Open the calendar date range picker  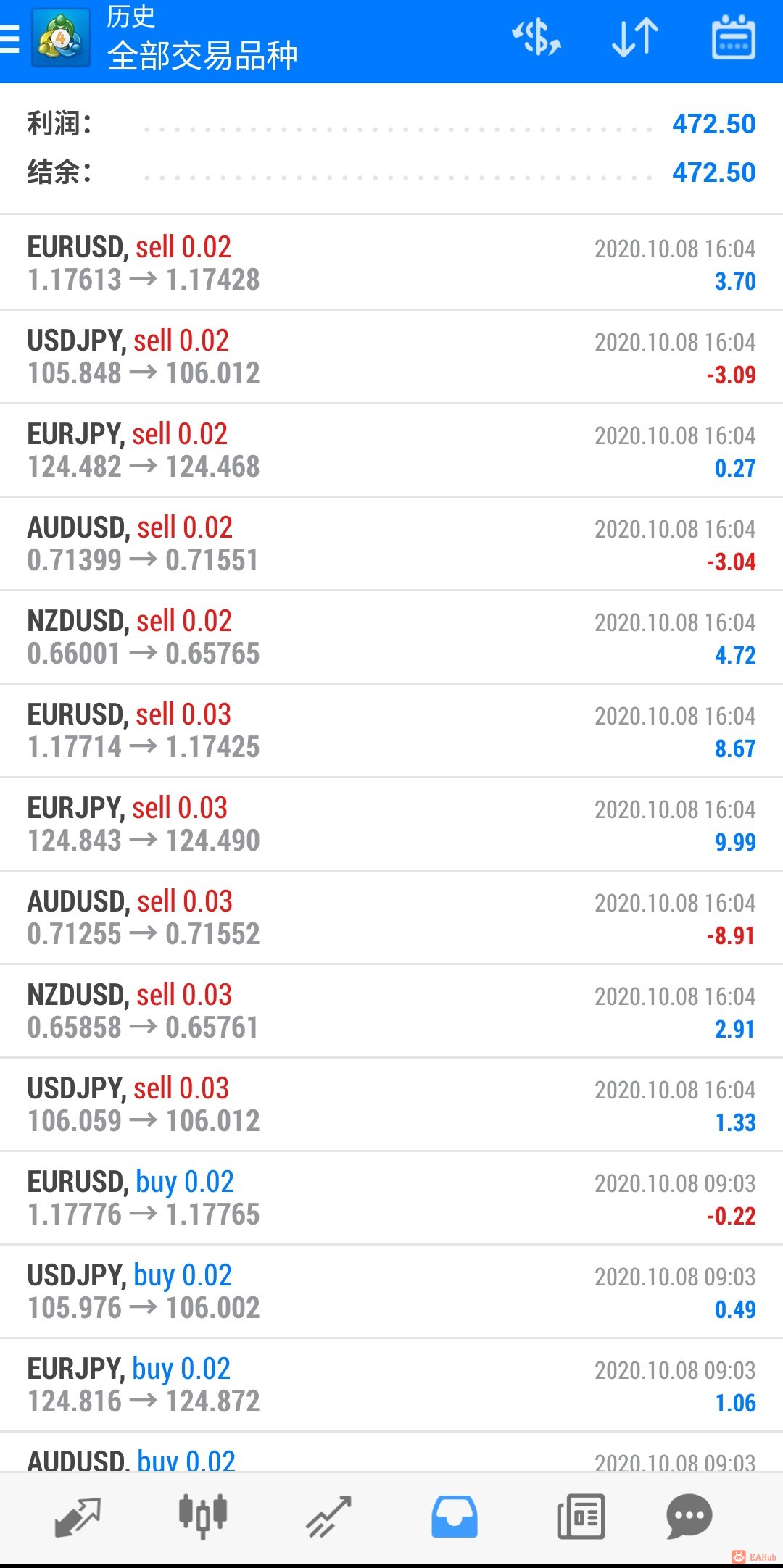734,38
